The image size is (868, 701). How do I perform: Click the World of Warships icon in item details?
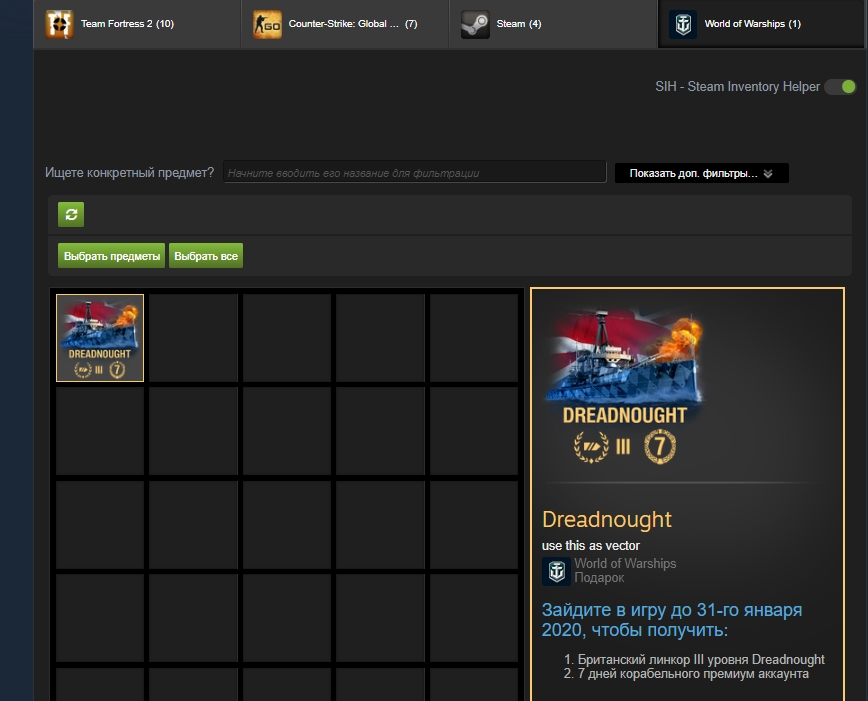(556, 571)
